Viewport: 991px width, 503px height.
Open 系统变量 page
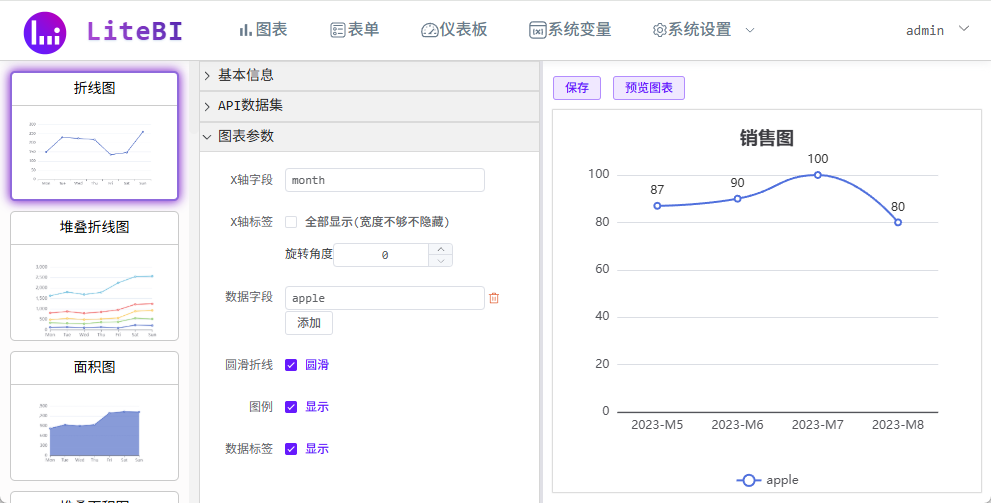[x=571, y=30]
